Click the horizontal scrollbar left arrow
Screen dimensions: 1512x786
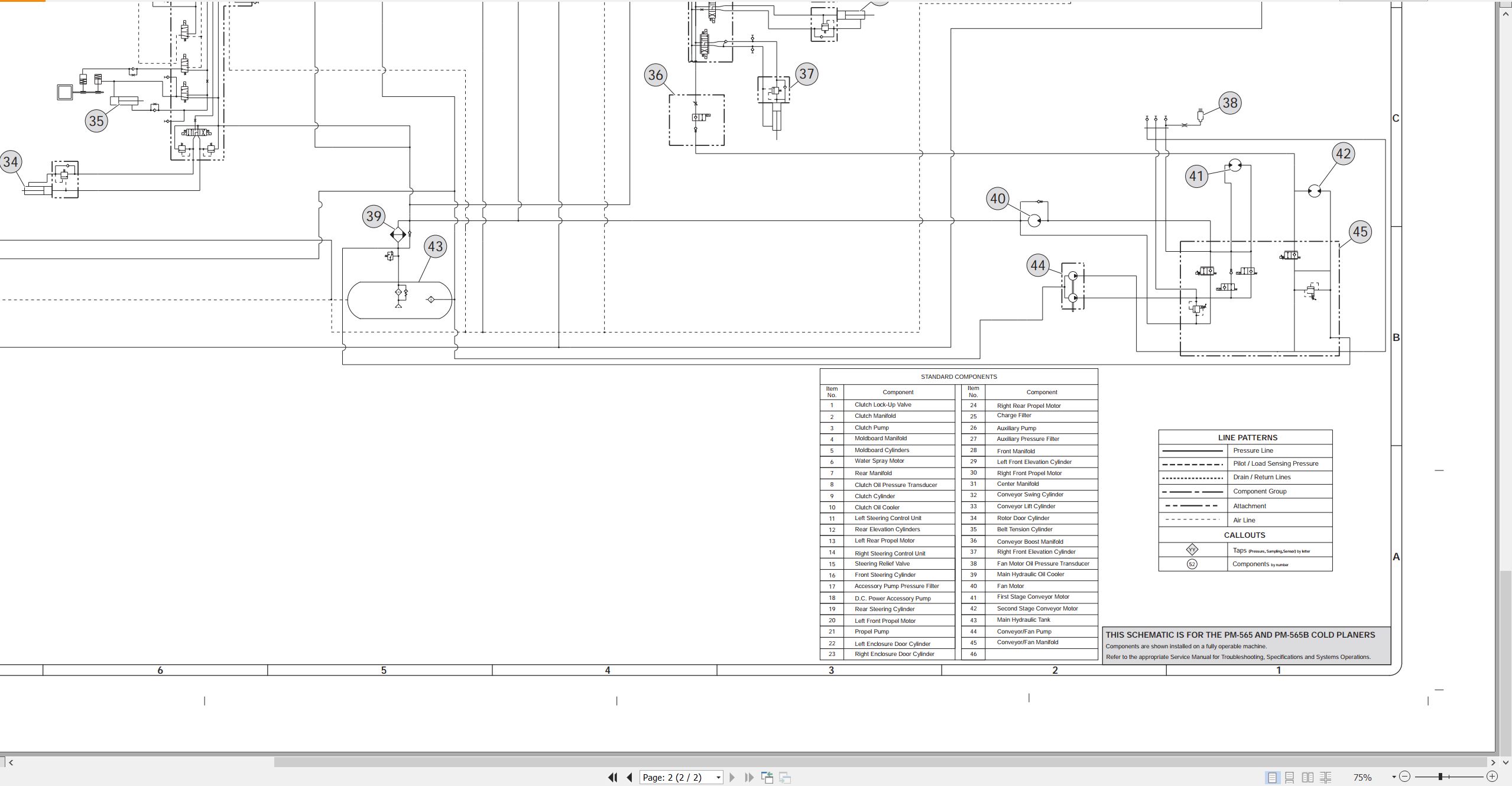click(x=11, y=762)
